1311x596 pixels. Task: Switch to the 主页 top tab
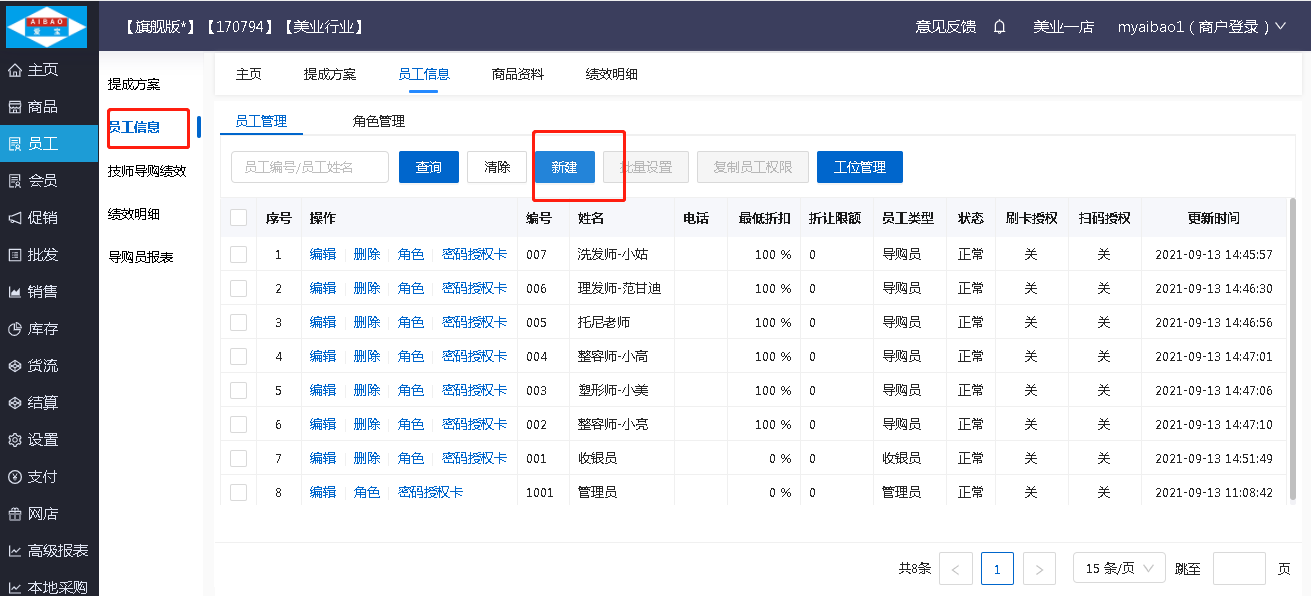click(x=249, y=74)
